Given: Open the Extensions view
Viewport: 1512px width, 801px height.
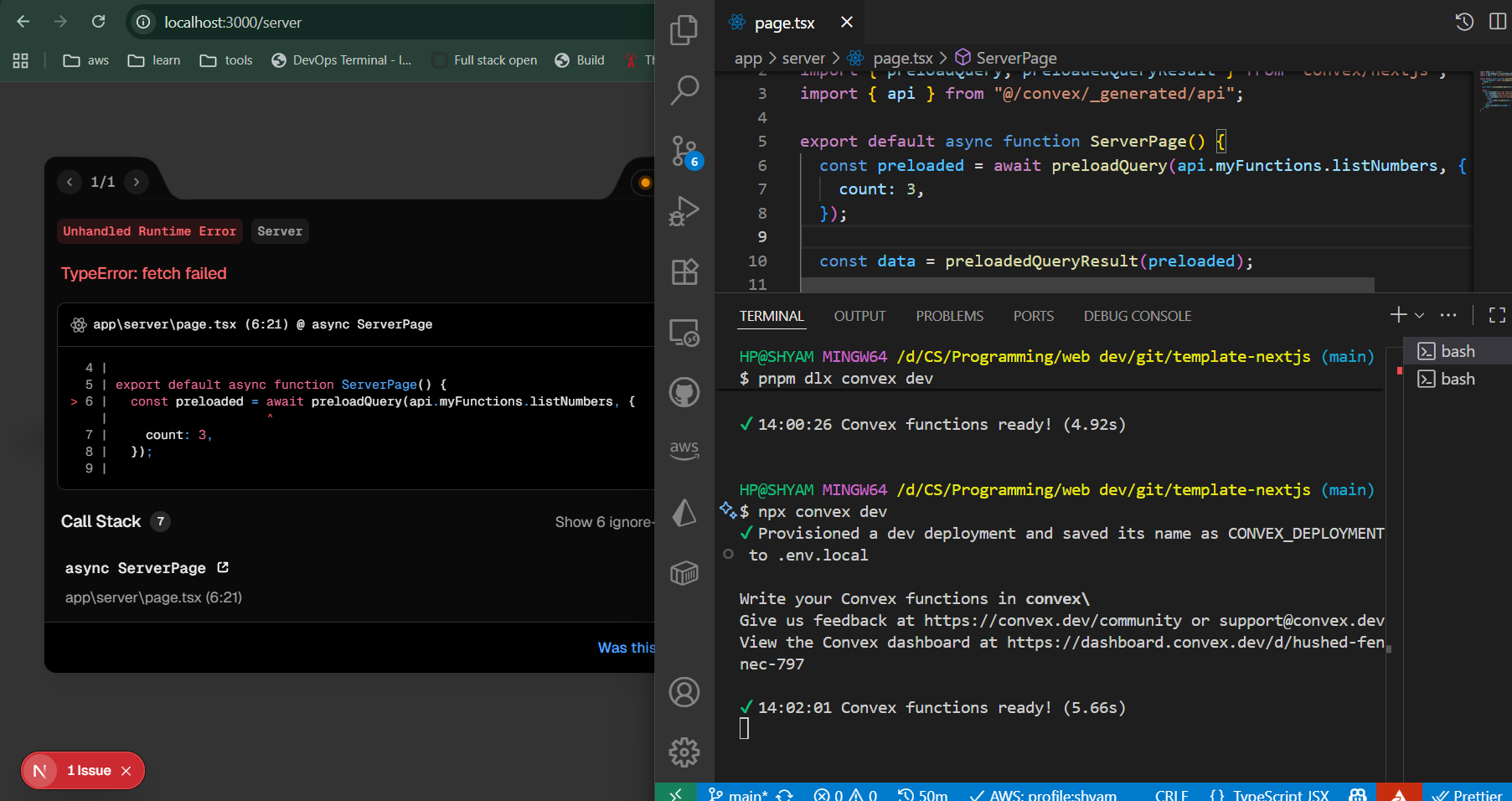Looking at the screenshot, I should pyautogui.click(x=684, y=271).
